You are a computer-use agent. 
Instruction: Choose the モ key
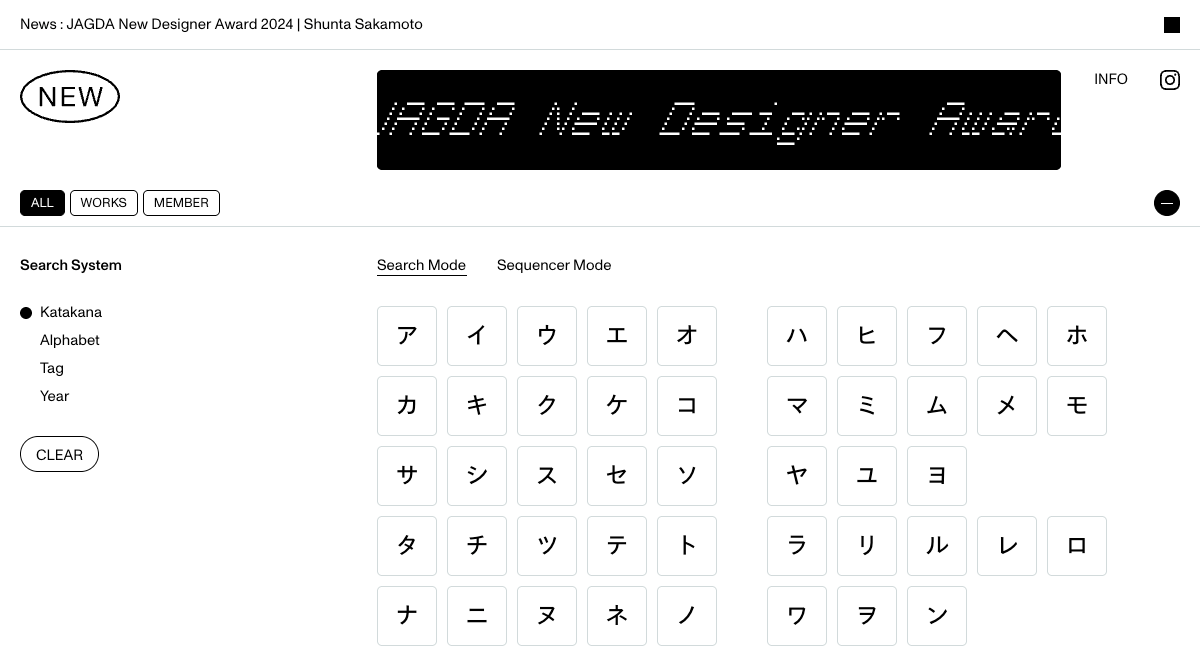coord(1077,406)
